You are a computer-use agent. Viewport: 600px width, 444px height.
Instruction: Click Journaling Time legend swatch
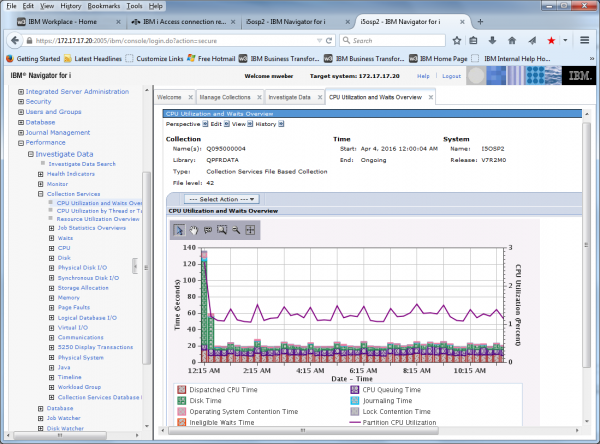(x=355, y=401)
